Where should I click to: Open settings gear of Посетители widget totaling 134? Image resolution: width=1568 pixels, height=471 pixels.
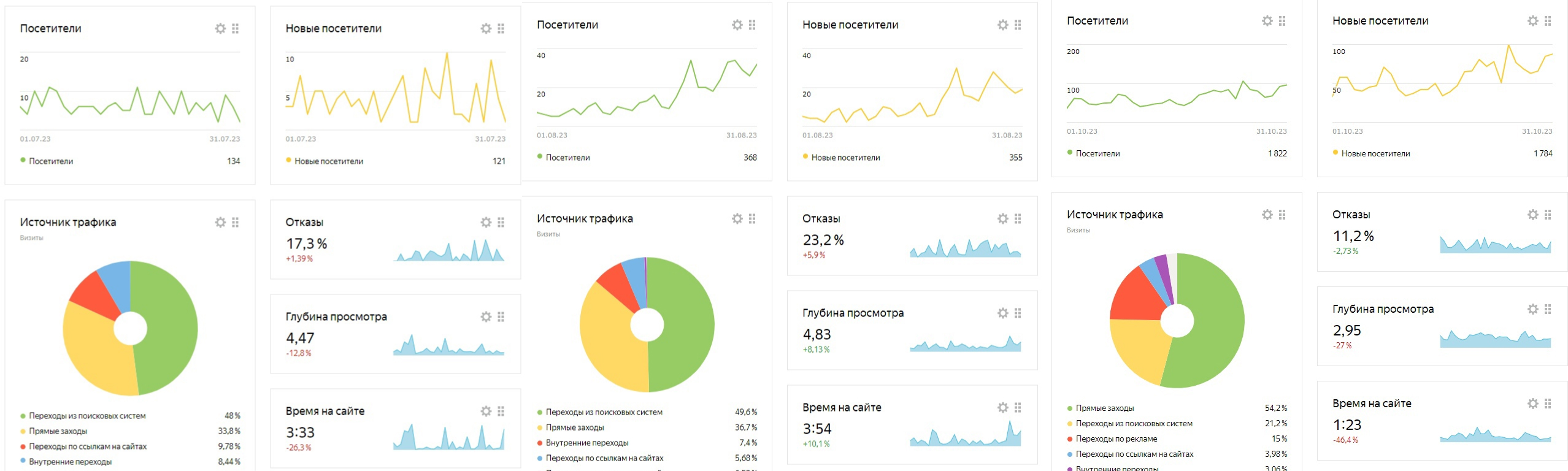coord(220,29)
